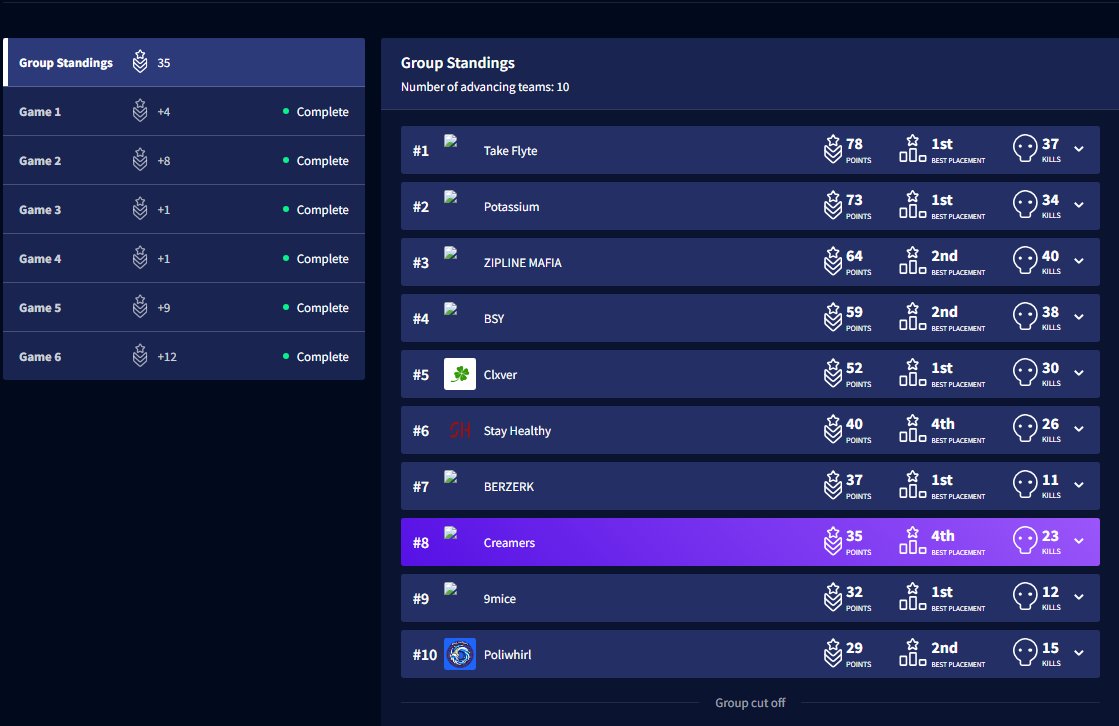Click Potassium's points medal icon
The image size is (1119, 726).
coord(833,206)
